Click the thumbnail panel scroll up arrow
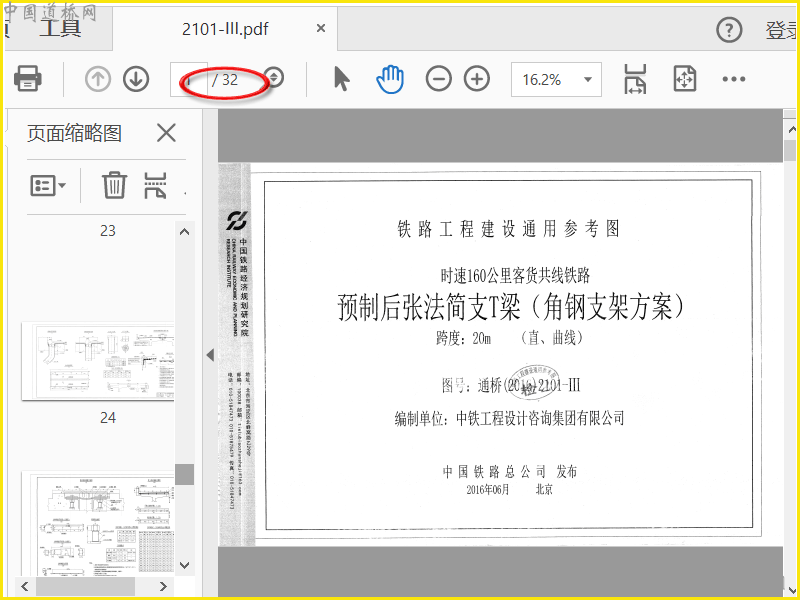Image resolution: width=800 pixels, height=600 pixels. click(185, 232)
